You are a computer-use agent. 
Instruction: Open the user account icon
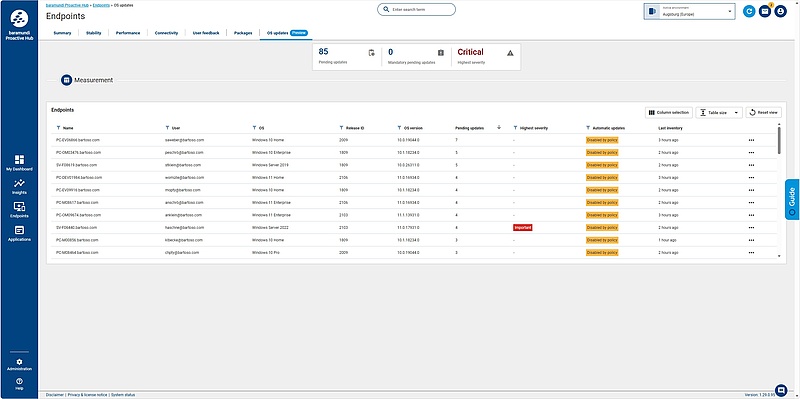781,11
